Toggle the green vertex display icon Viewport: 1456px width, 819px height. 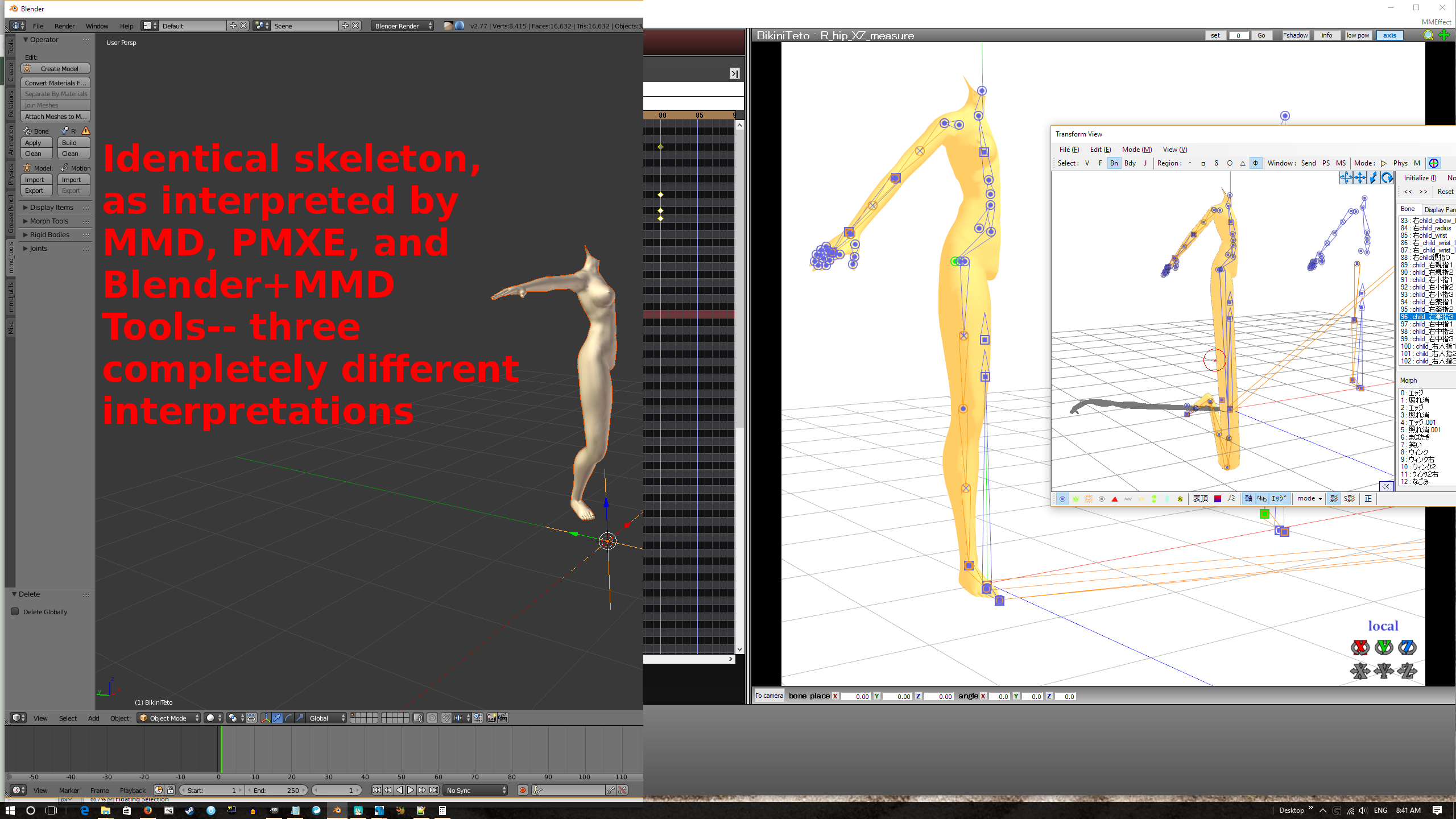1076,499
